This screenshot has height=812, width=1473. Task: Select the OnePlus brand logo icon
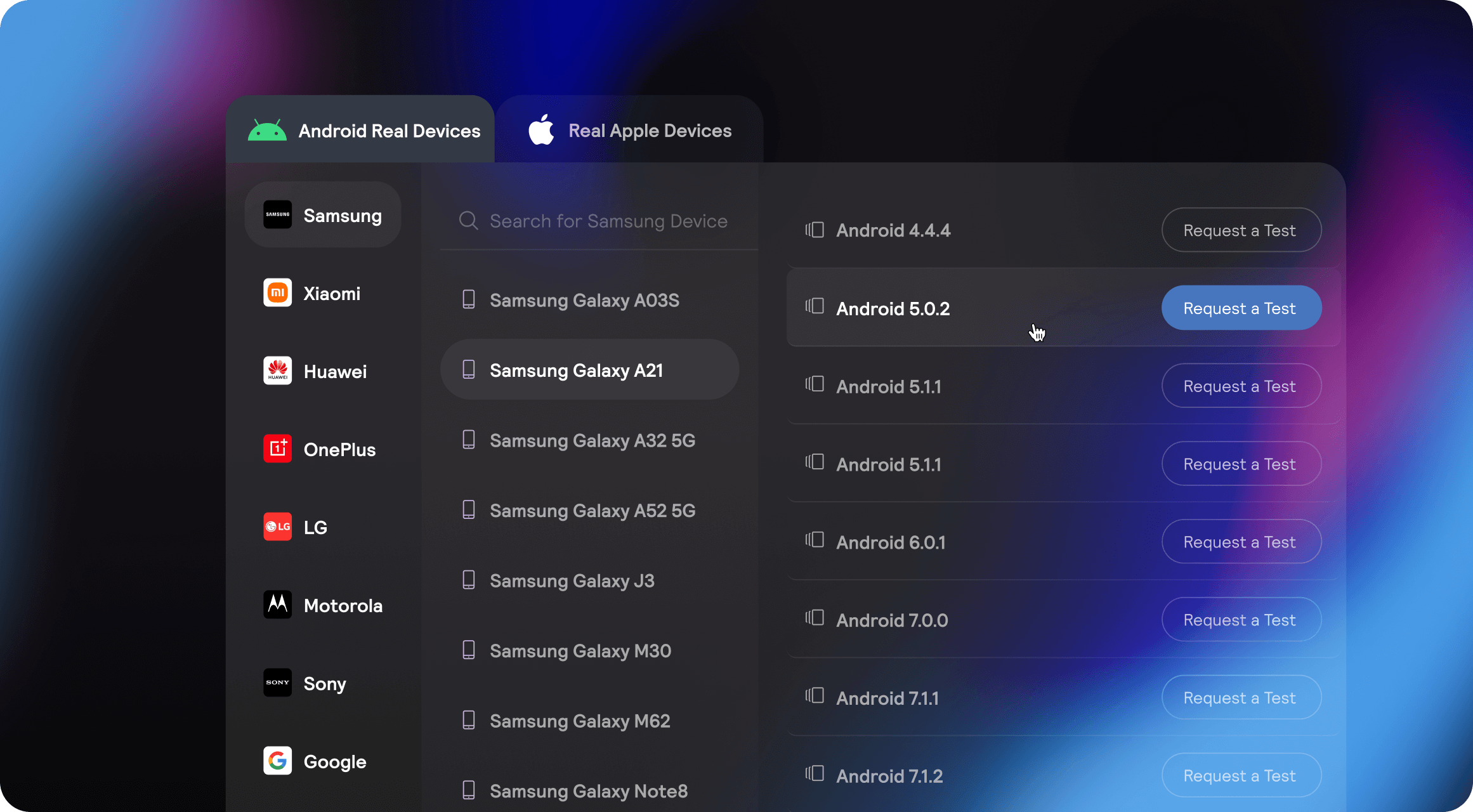click(278, 449)
